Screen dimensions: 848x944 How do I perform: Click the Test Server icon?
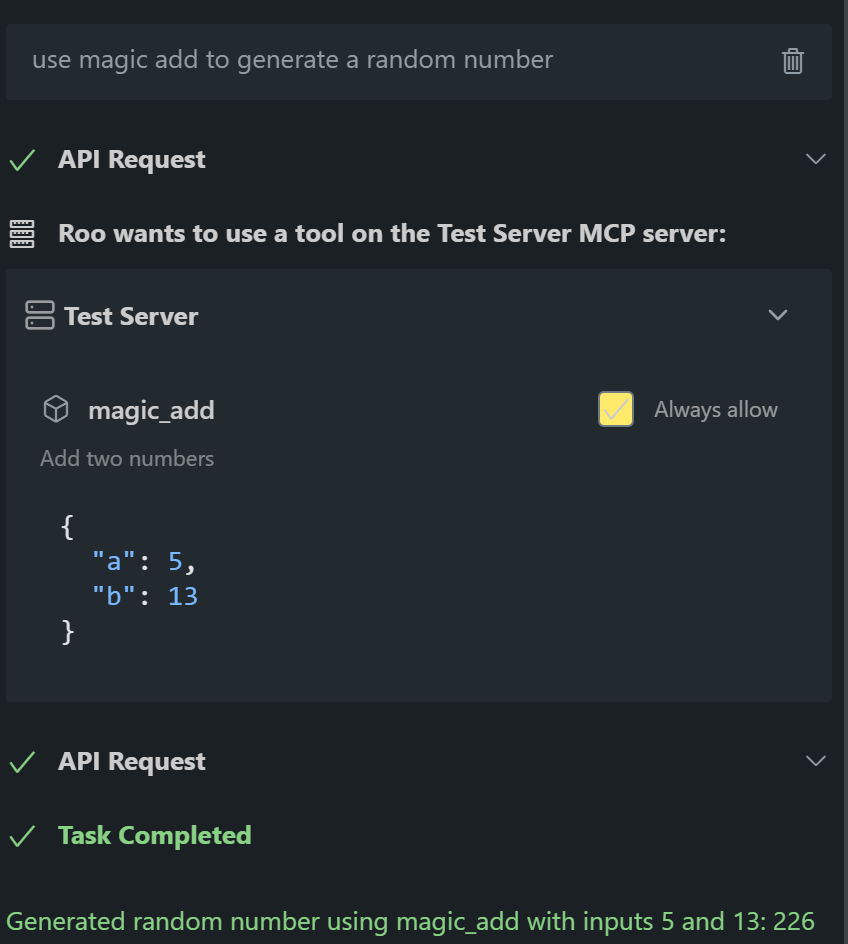click(40, 316)
